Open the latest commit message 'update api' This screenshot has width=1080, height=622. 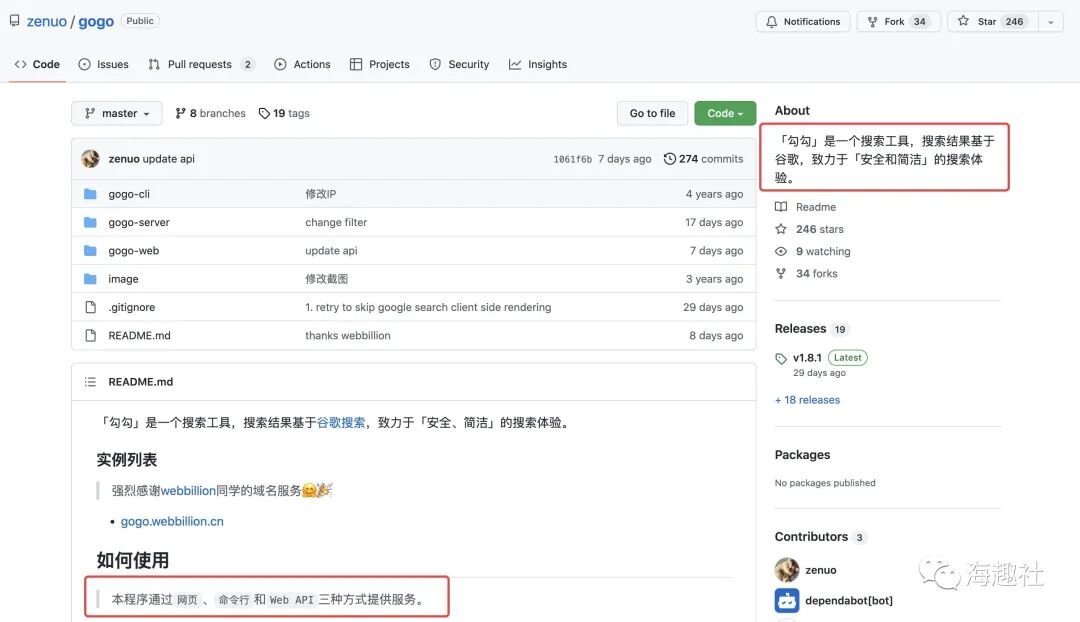point(169,158)
